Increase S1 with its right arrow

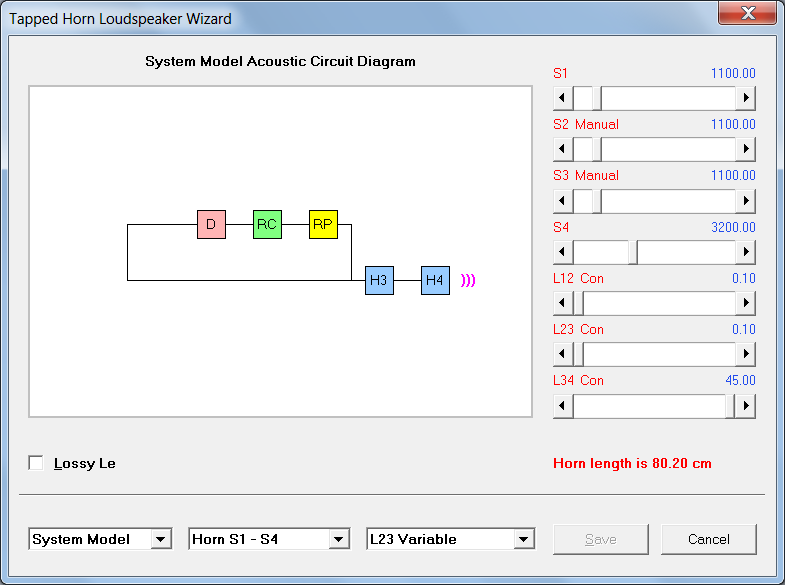coord(745,98)
